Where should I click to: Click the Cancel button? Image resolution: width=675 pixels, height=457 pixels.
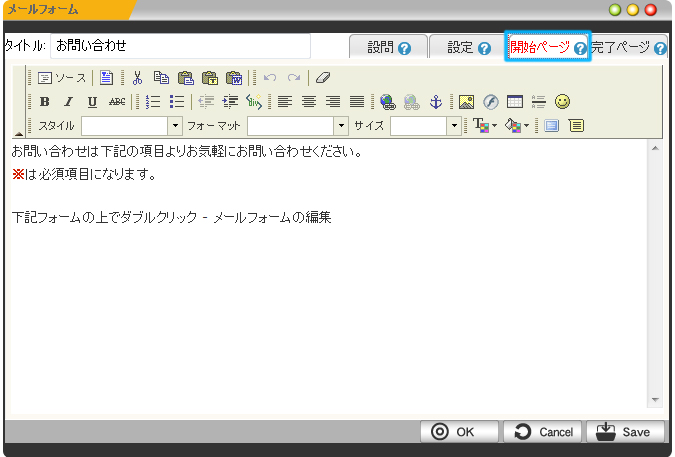(542, 432)
